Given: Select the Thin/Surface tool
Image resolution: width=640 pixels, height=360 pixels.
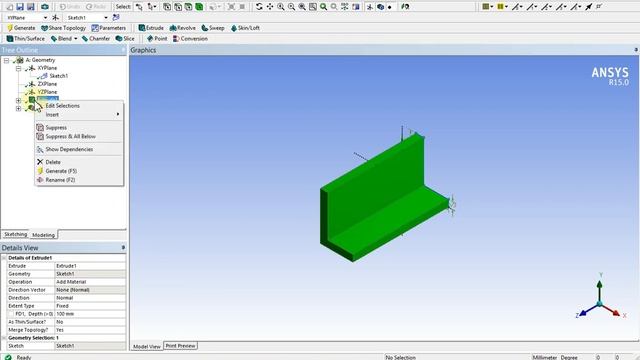Looking at the screenshot, I should (x=26, y=38).
